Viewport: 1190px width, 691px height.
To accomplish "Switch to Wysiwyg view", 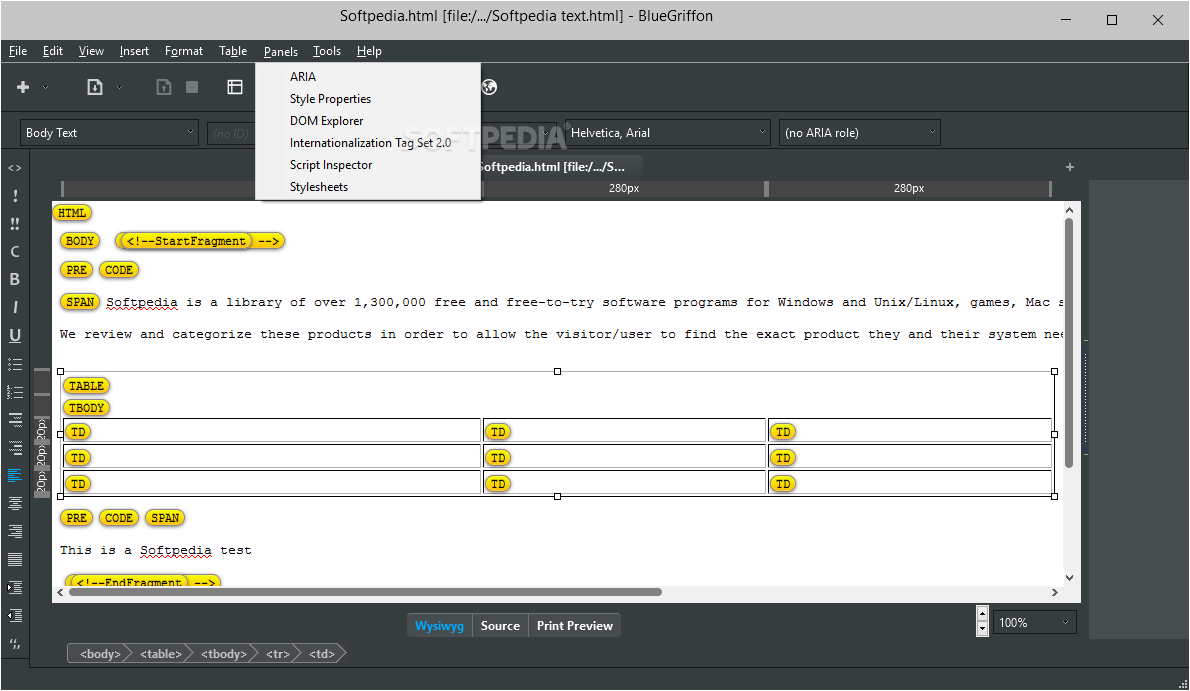I will point(439,626).
